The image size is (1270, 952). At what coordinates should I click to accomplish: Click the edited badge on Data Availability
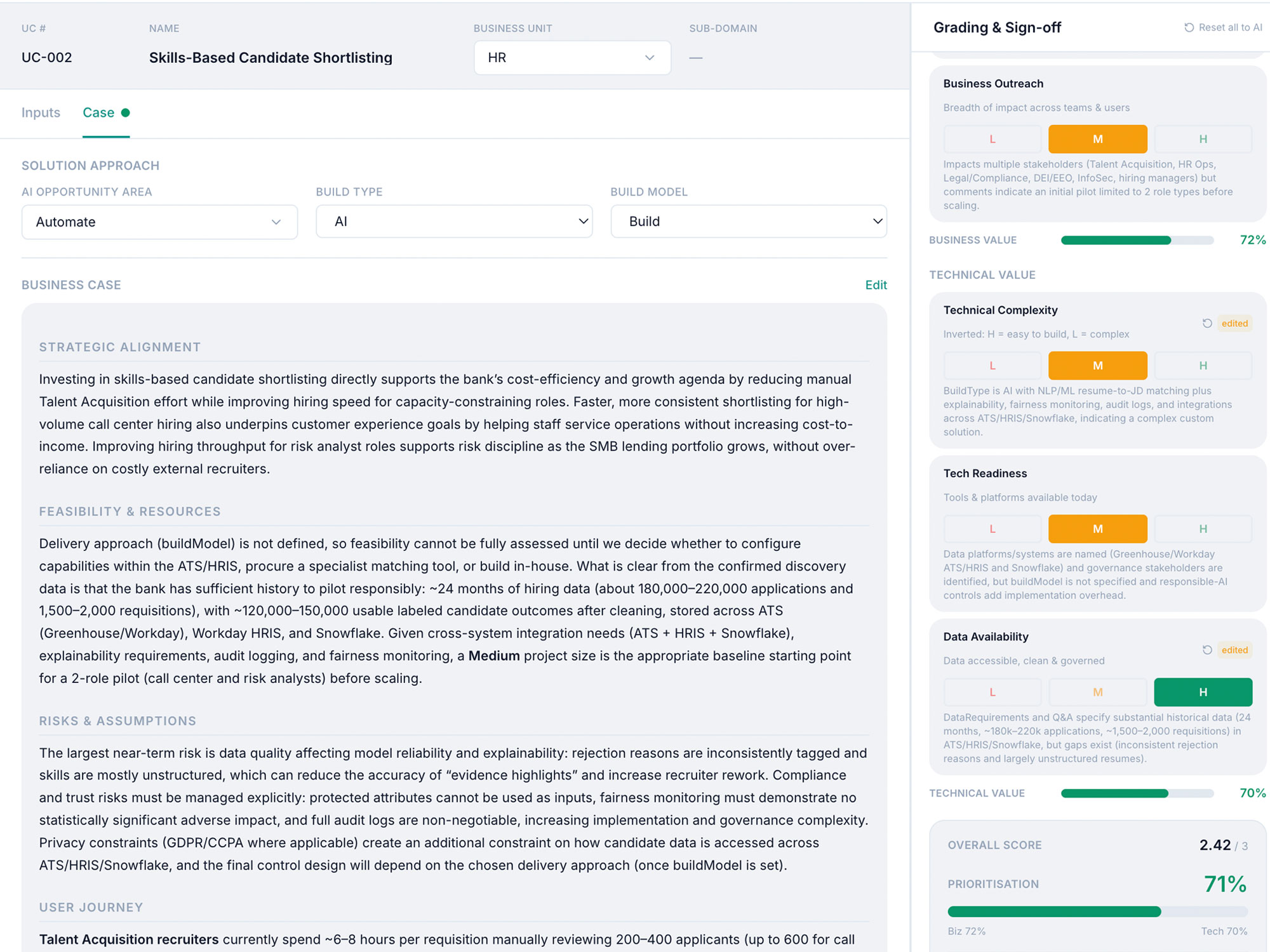point(1234,650)
